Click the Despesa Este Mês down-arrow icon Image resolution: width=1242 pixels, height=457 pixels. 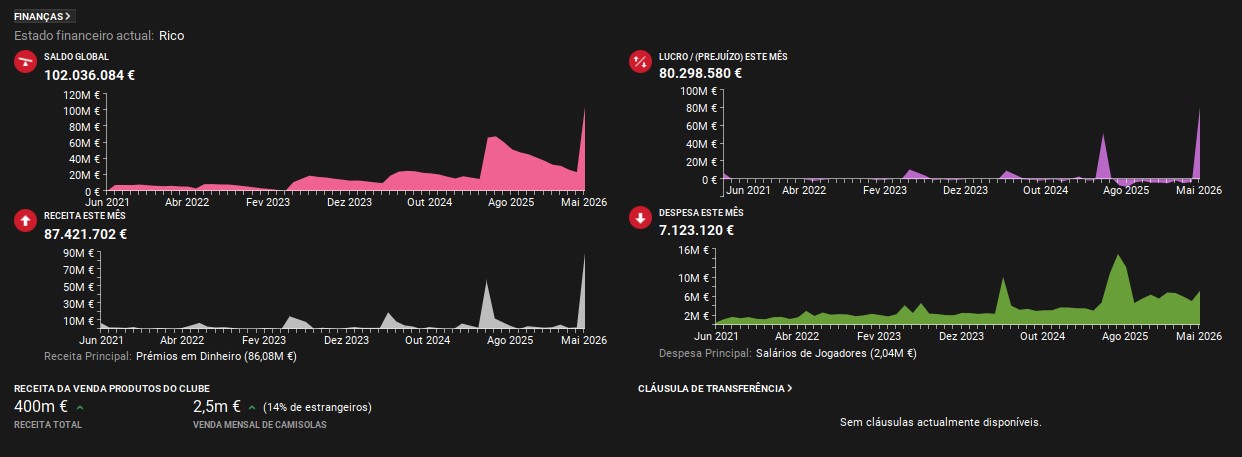(x=640, y=219)
